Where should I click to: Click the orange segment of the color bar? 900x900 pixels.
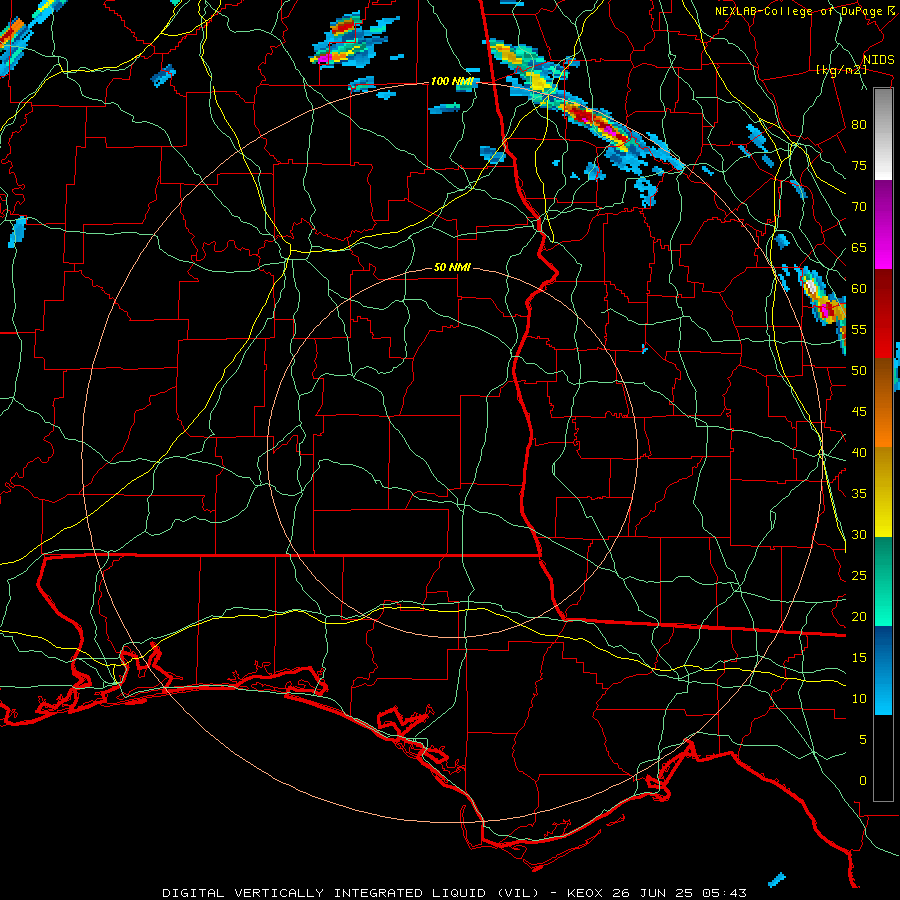pos(883,403)
